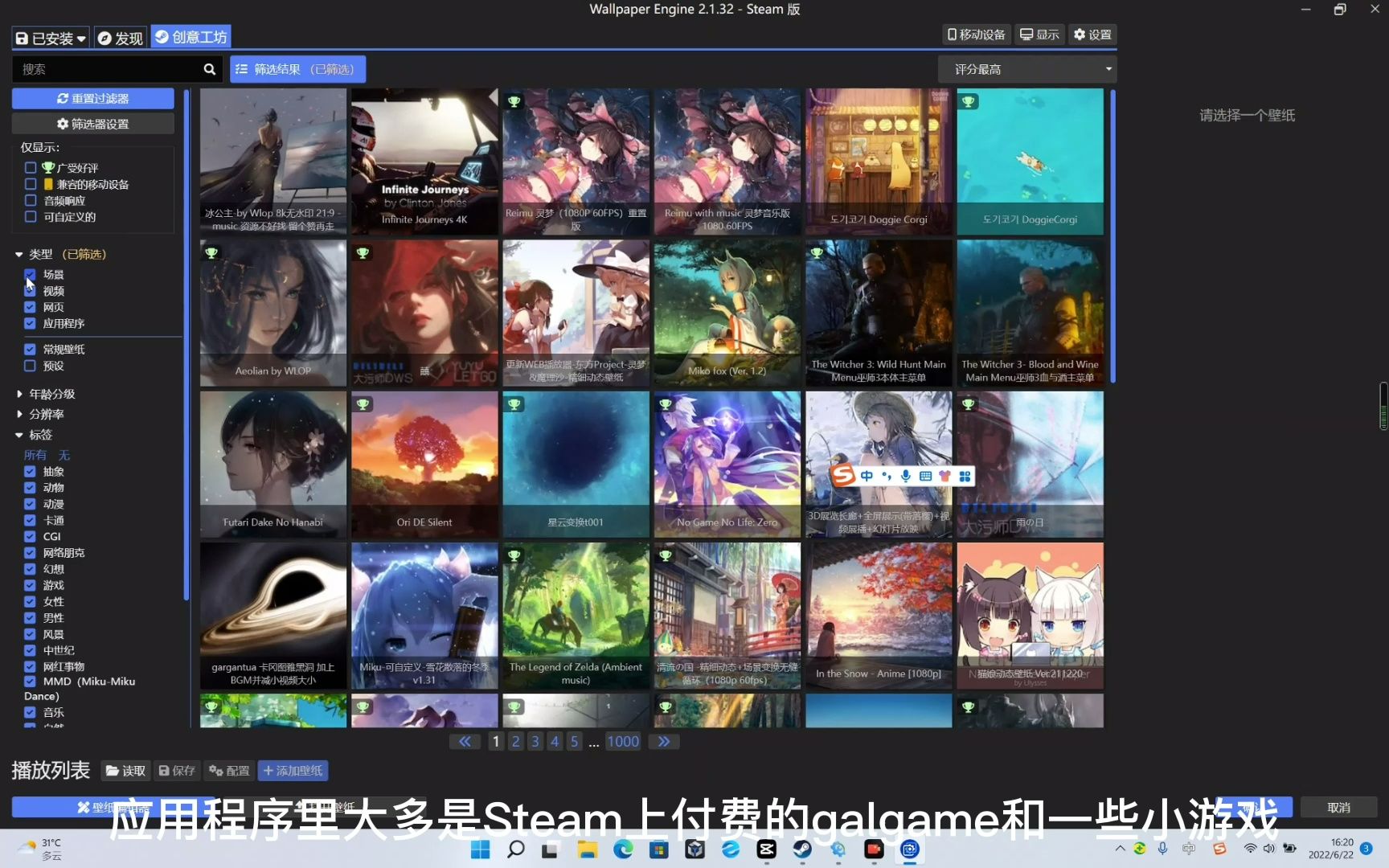Open File Explorer from the taskbar
Viewport: 1389px width, 868px height.
tap(588, 850)
